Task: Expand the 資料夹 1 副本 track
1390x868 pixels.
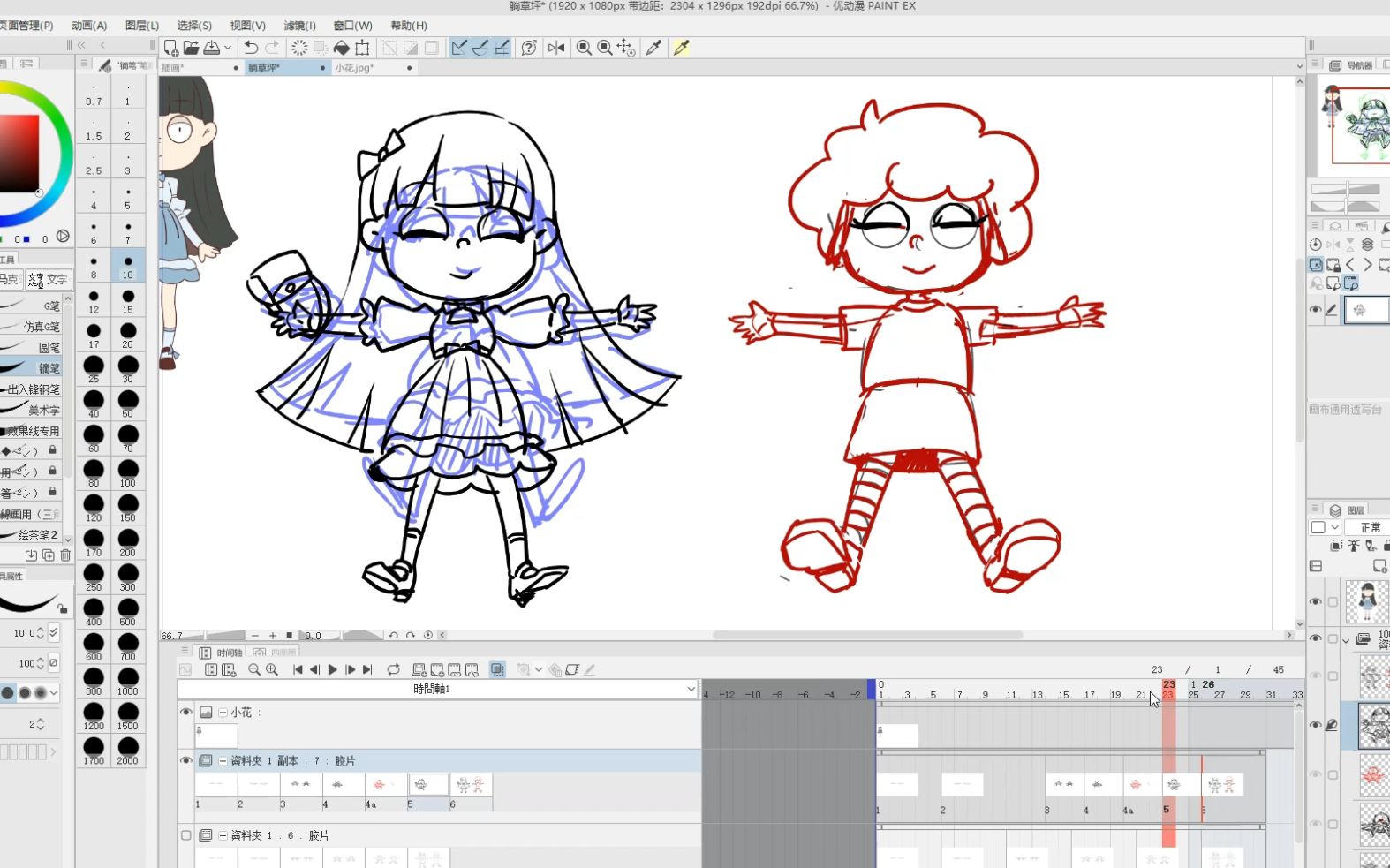Action: tap(223, 760)
